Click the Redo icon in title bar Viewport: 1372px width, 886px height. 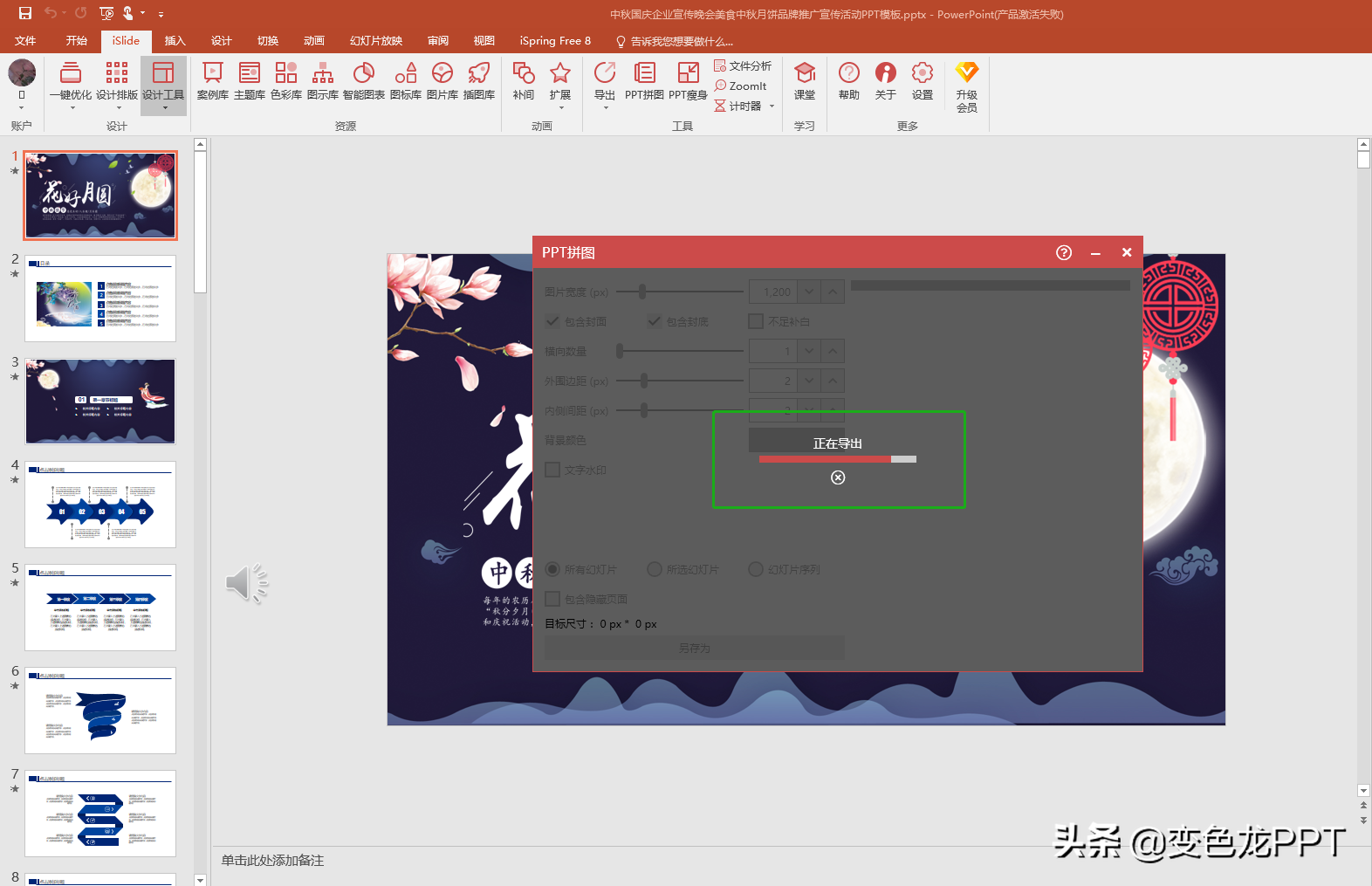click(81, 13)
